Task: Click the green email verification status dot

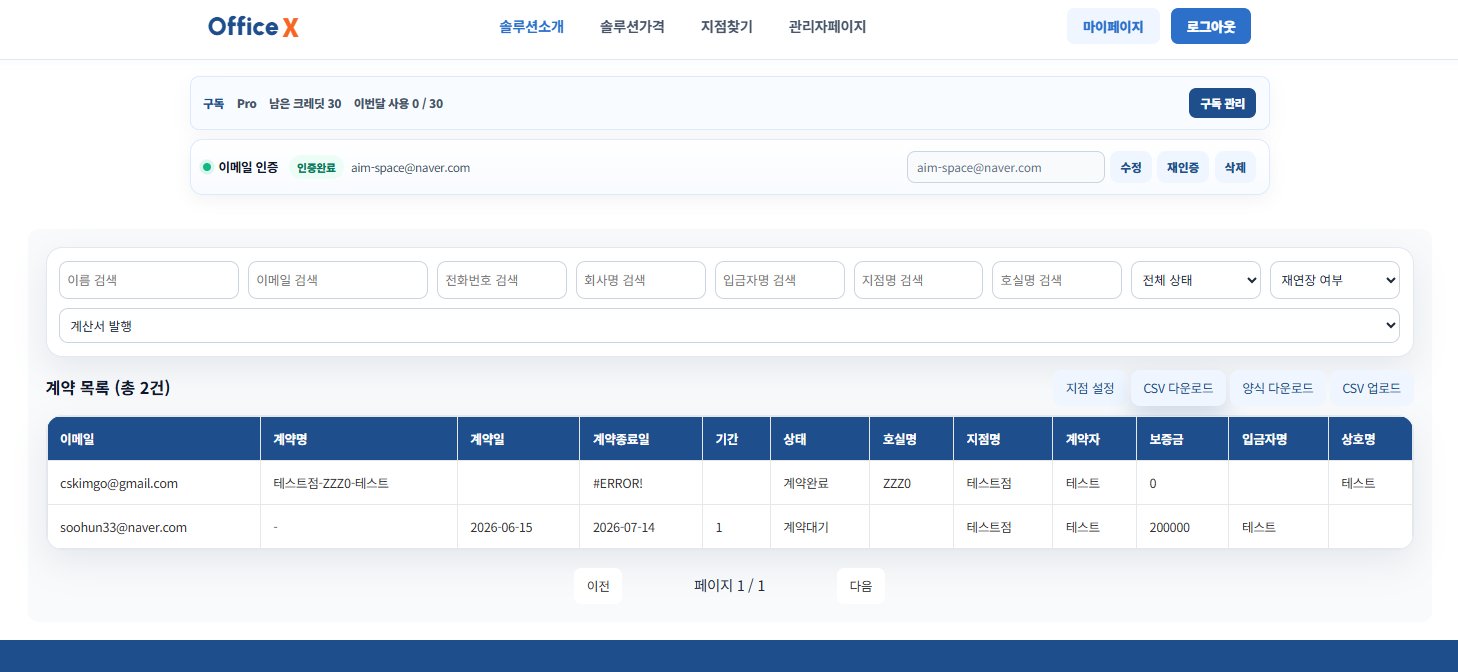Action: [207, 167]
